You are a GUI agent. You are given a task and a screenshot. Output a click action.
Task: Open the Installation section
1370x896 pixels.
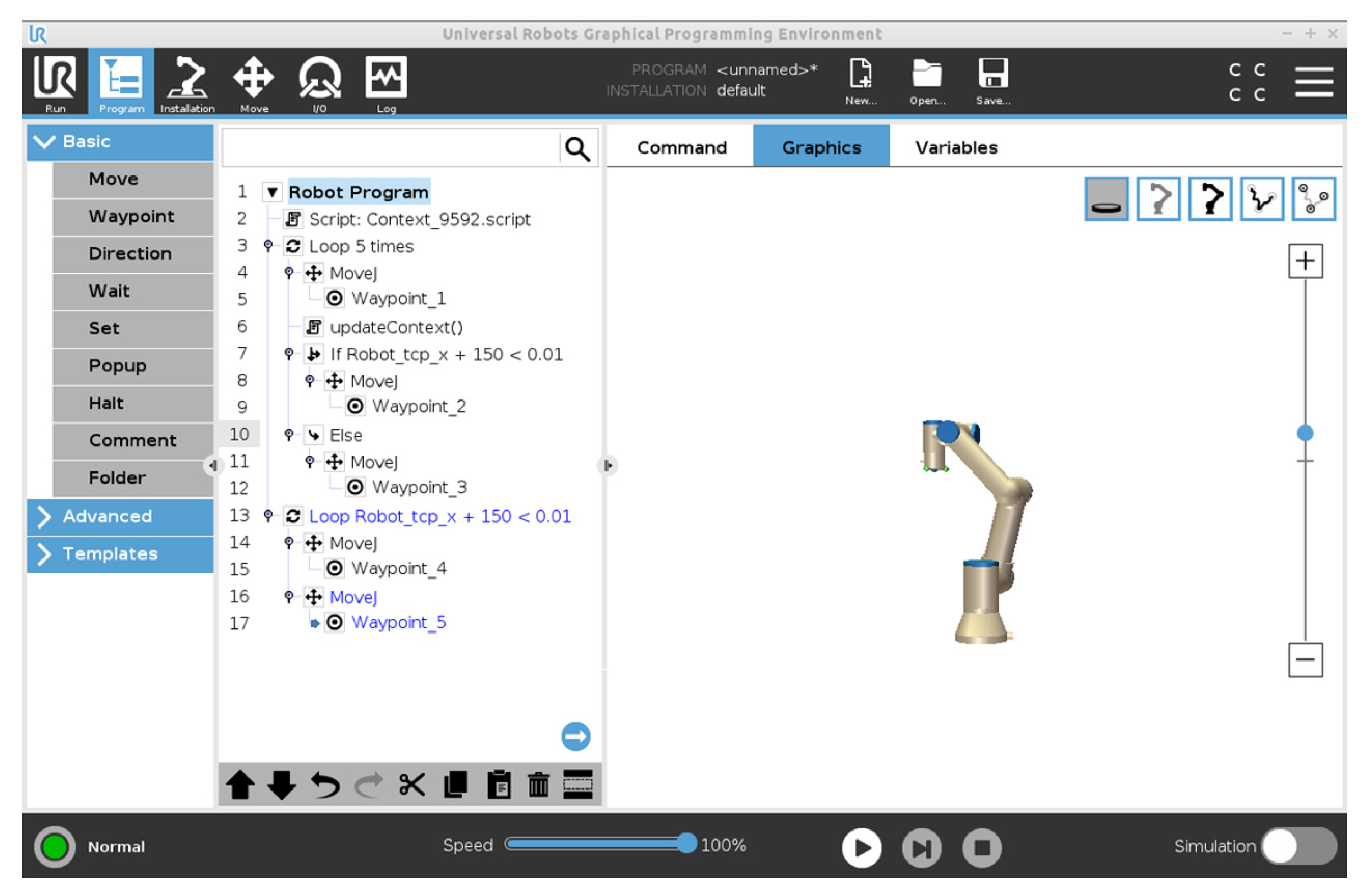pos(187,82)
